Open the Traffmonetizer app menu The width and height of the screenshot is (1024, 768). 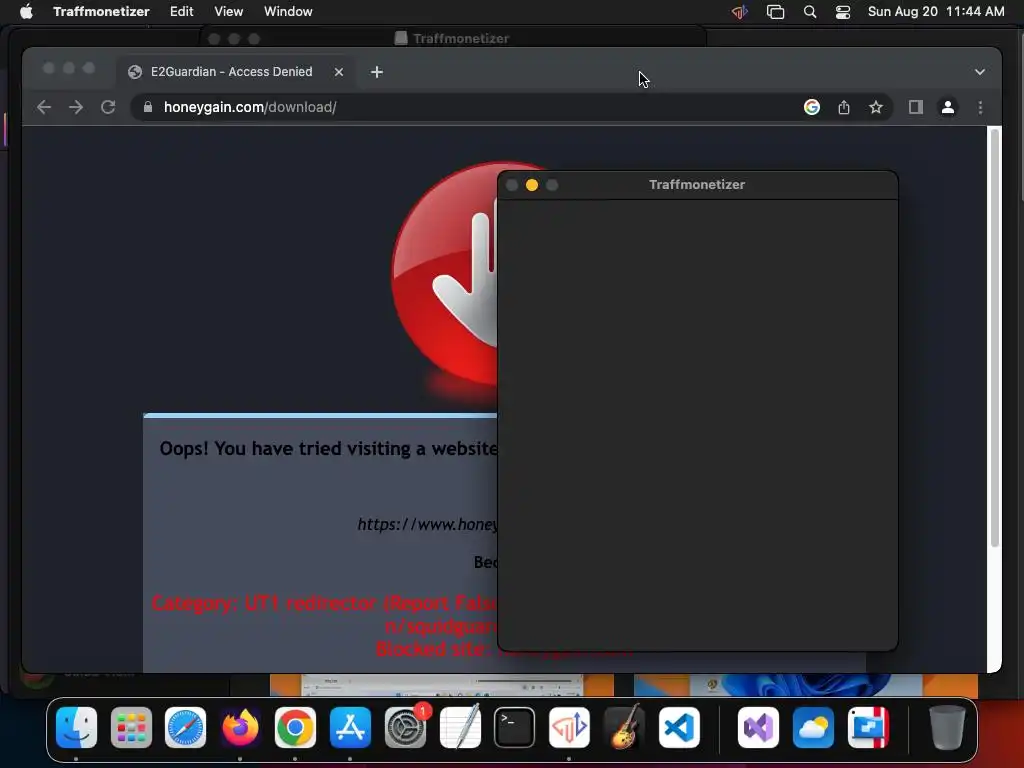tap(101, 11)
